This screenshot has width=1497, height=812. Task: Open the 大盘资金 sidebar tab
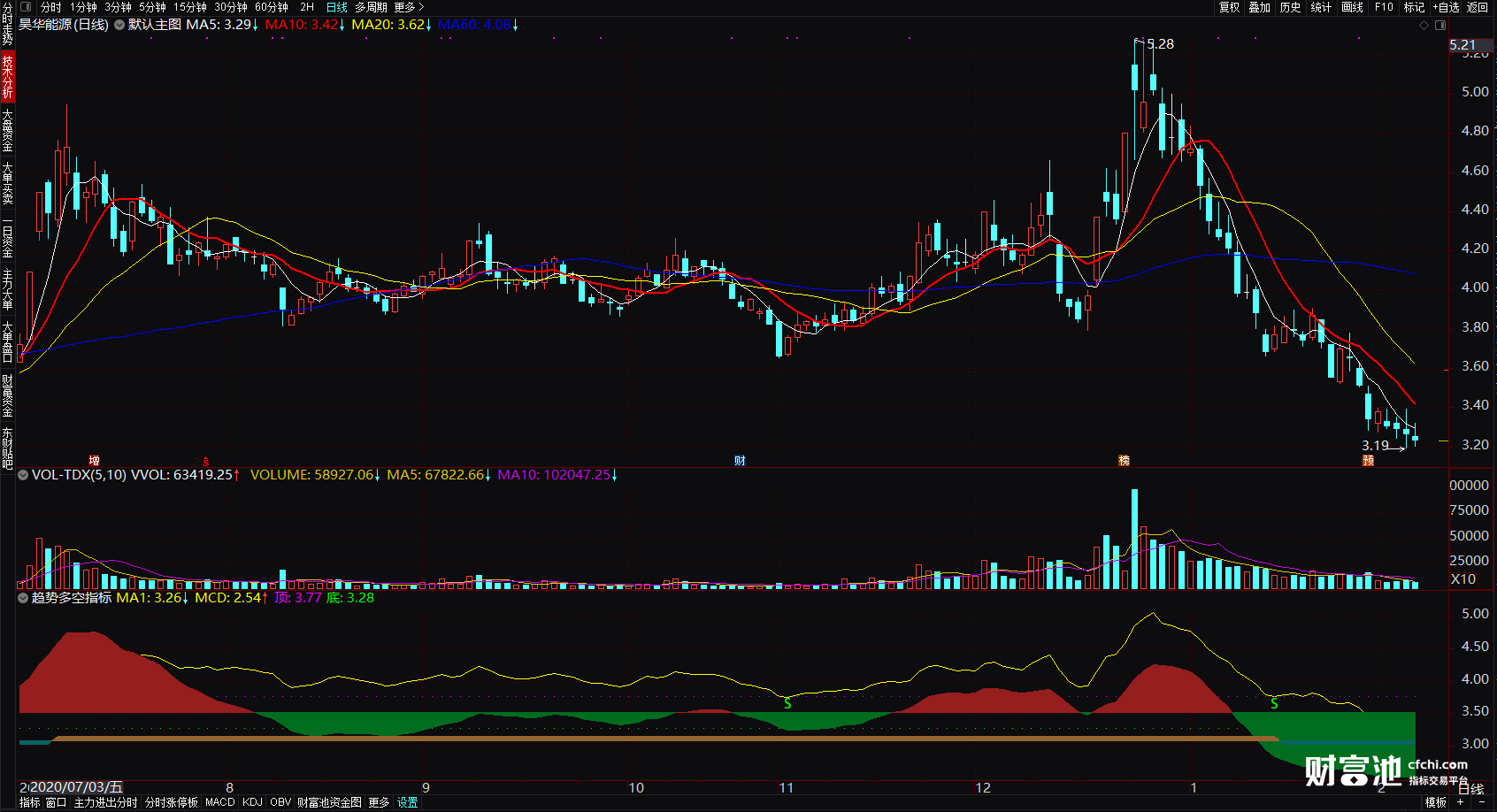pos(7,130)
